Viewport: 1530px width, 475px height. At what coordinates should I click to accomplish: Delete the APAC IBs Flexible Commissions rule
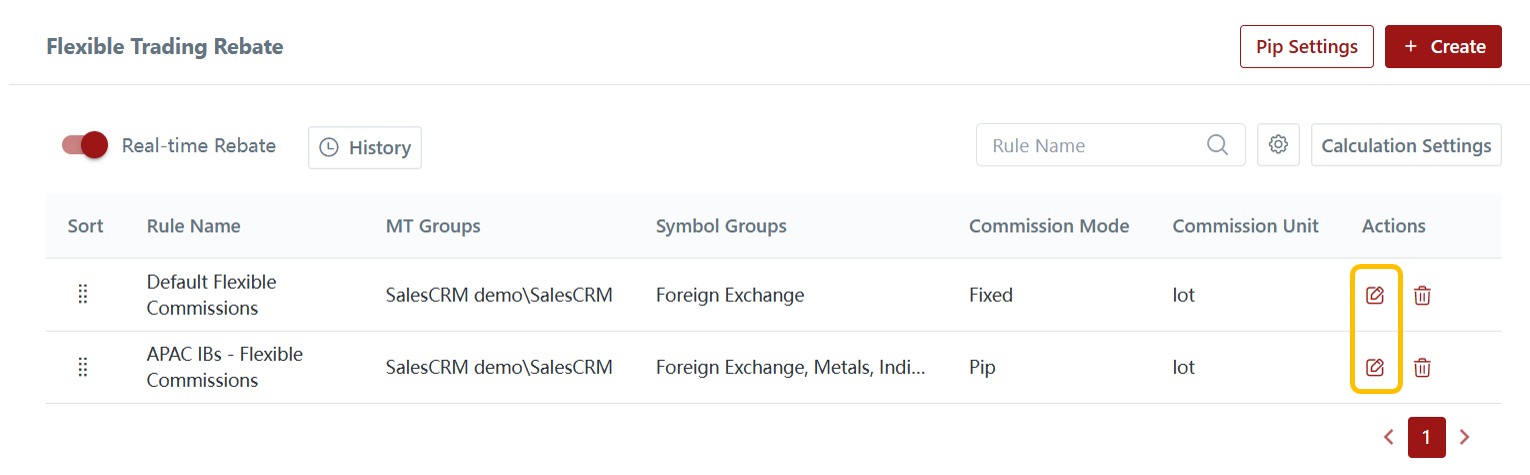(1422, 367)
